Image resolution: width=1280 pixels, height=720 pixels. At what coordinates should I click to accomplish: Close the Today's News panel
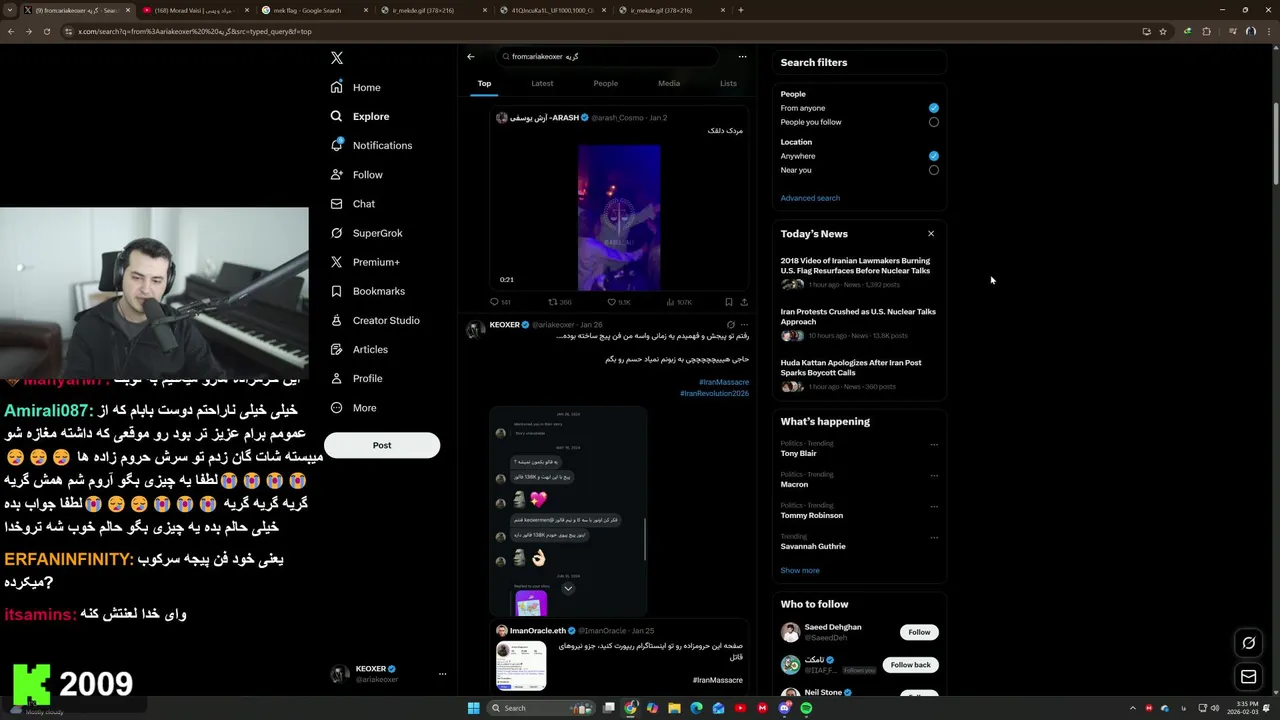[931, 234]
